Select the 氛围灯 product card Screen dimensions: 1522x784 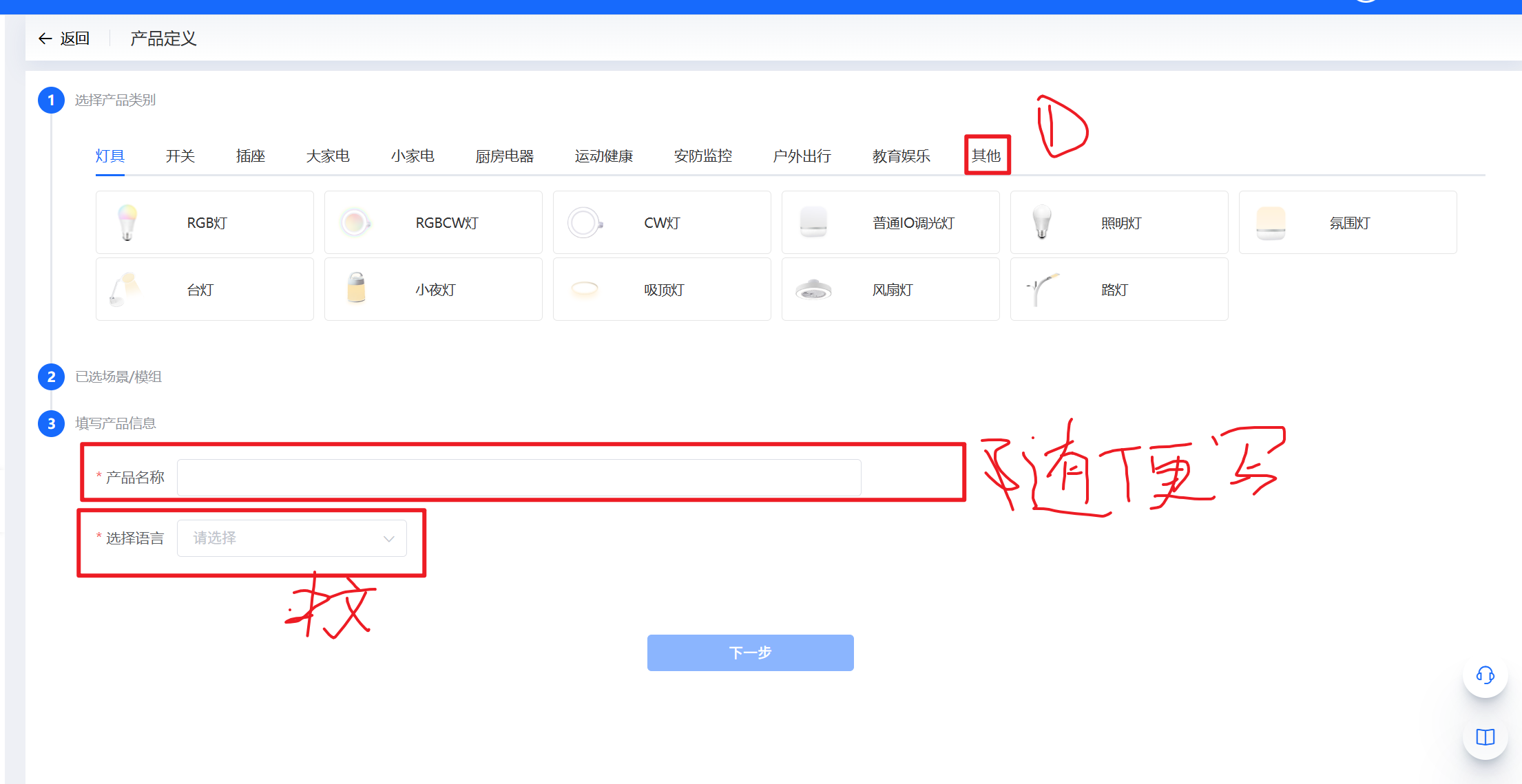pos(1348,222)
